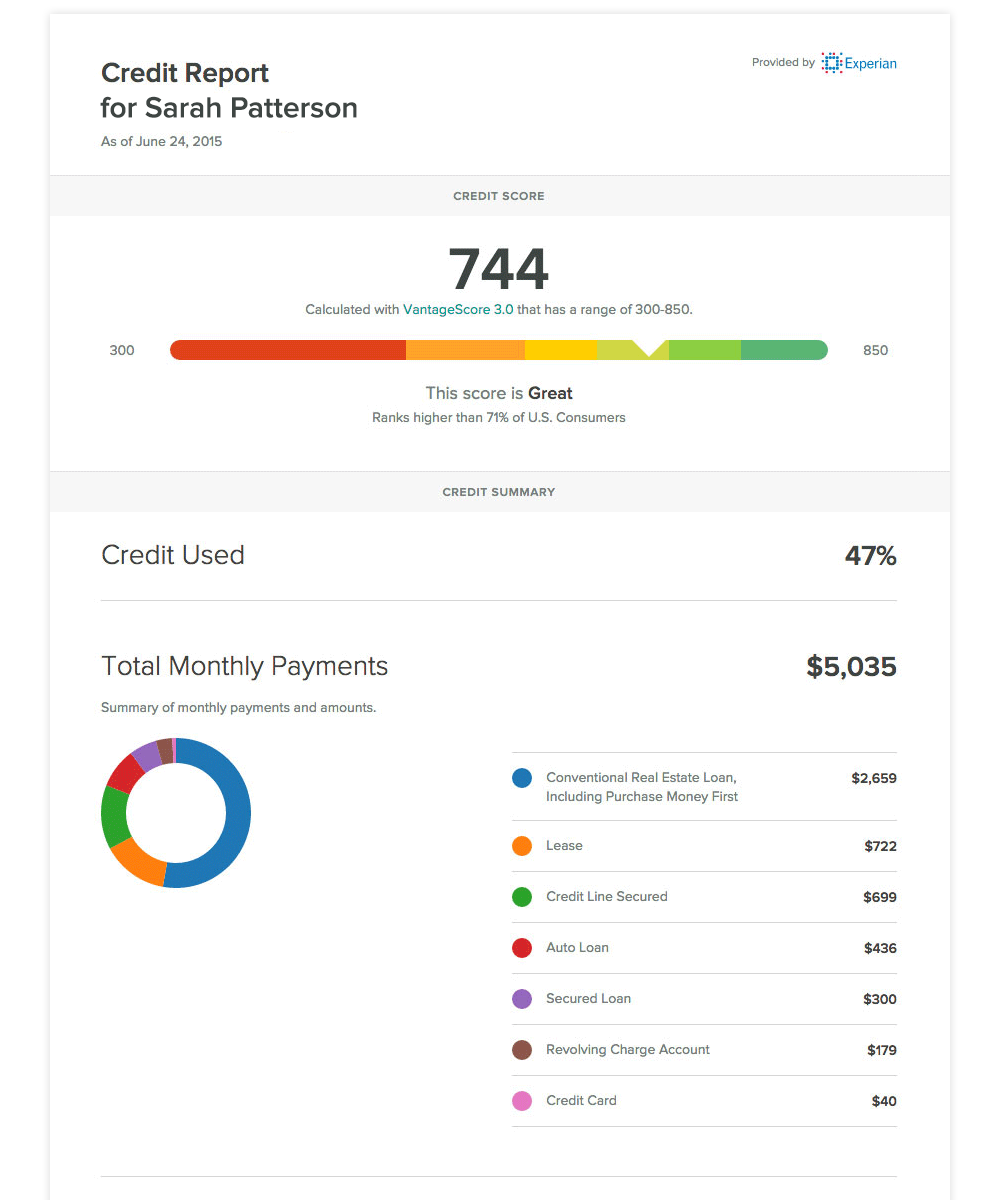Click the brown Revolving Charge Account dot
The width and height of the screenshot is (1000, 1200).
click(522, 1050)
